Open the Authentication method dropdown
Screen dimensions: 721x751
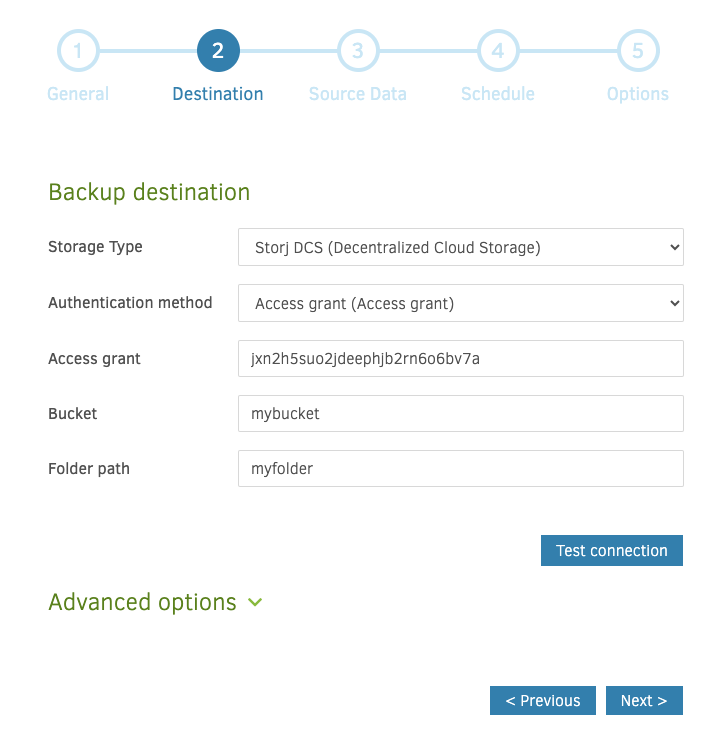[461, 303]
